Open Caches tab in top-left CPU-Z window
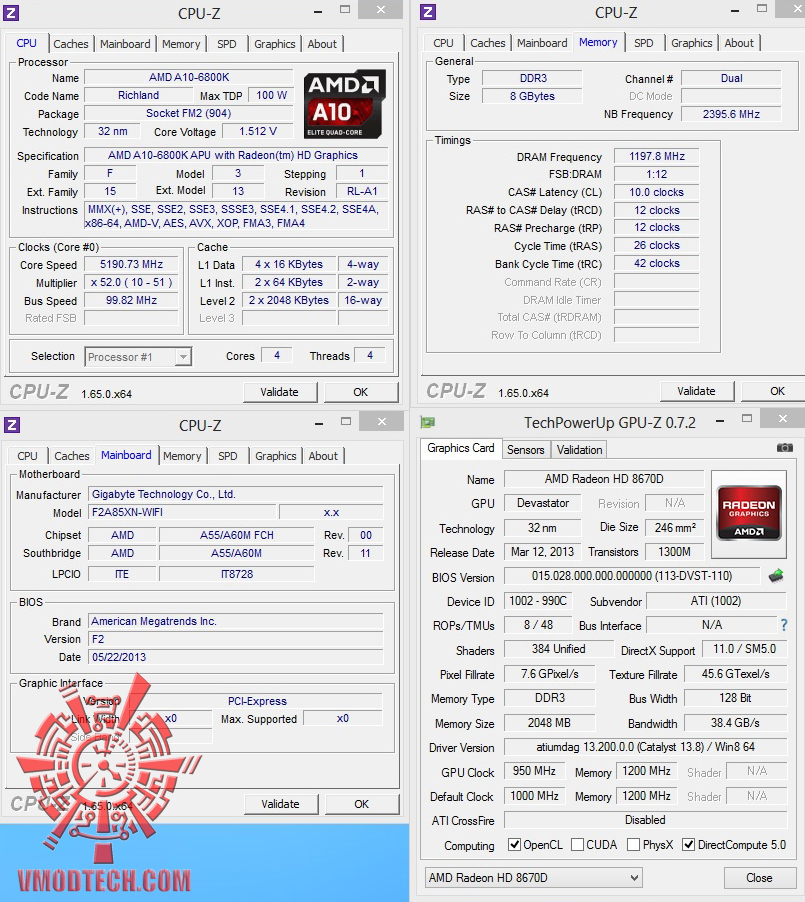 tap(71, 44)
